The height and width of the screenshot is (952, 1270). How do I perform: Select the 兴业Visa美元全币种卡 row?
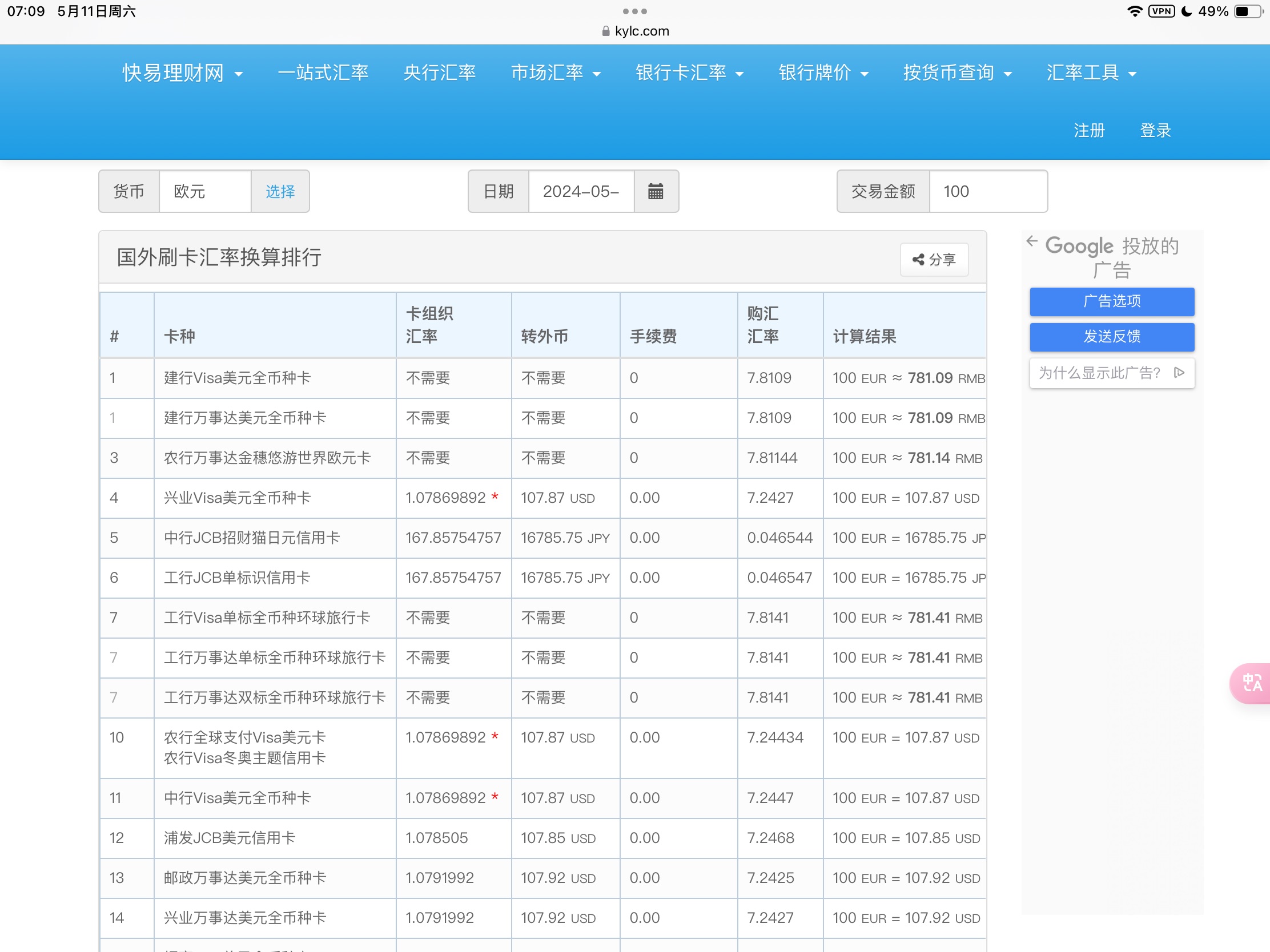pyautogui.click(x=542, y=498)
